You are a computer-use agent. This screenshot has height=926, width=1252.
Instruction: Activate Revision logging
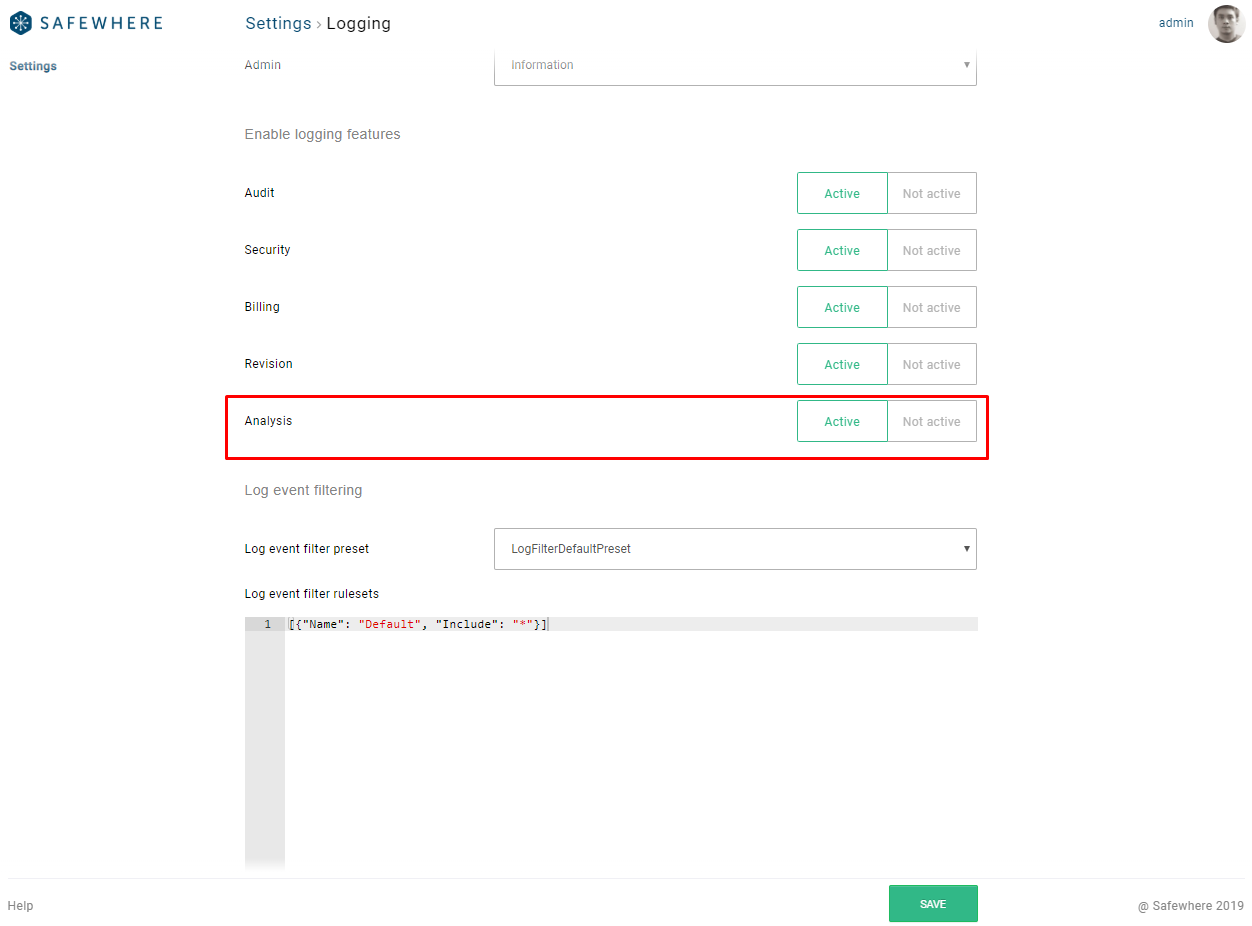point(841,363)
